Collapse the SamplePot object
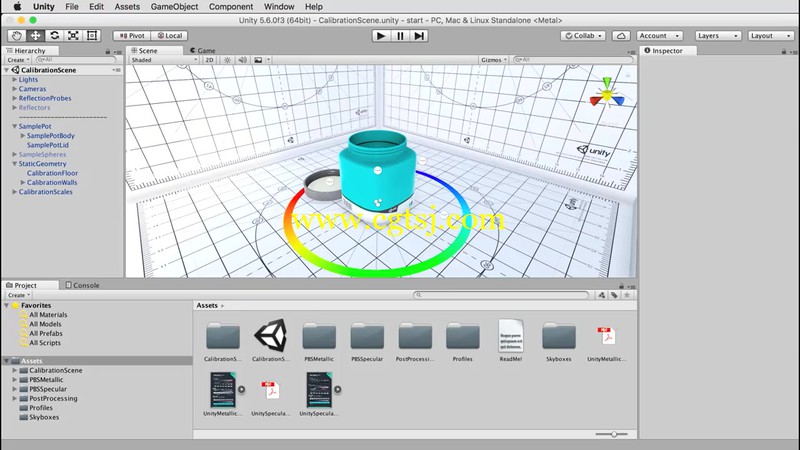800x450 pixels. [x=14, y=126]
